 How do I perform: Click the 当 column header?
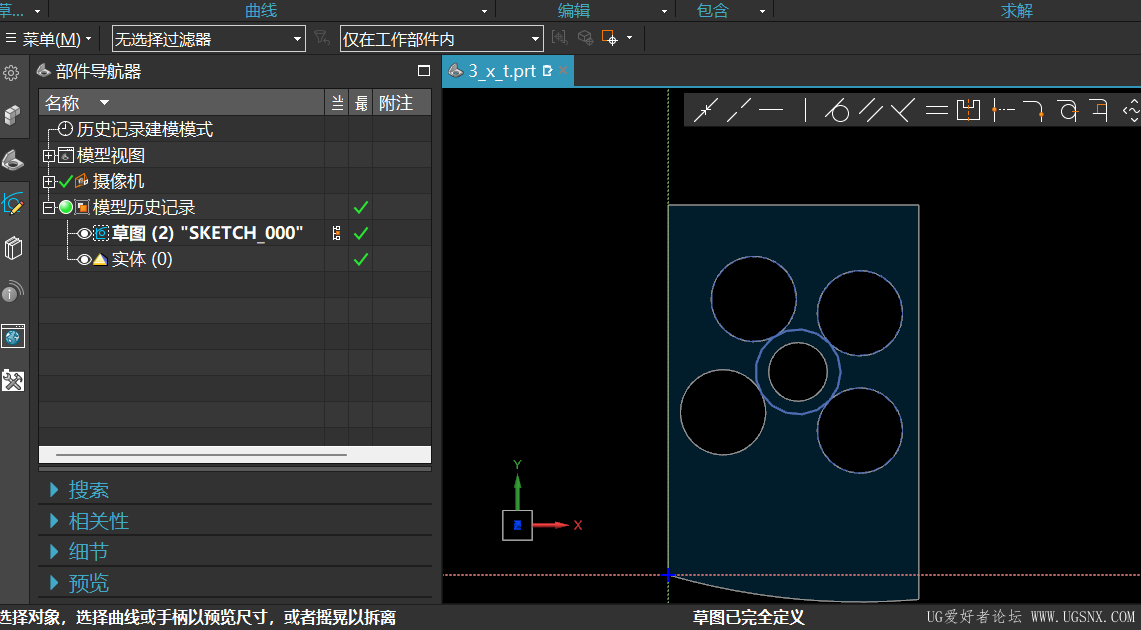[337, 103]
